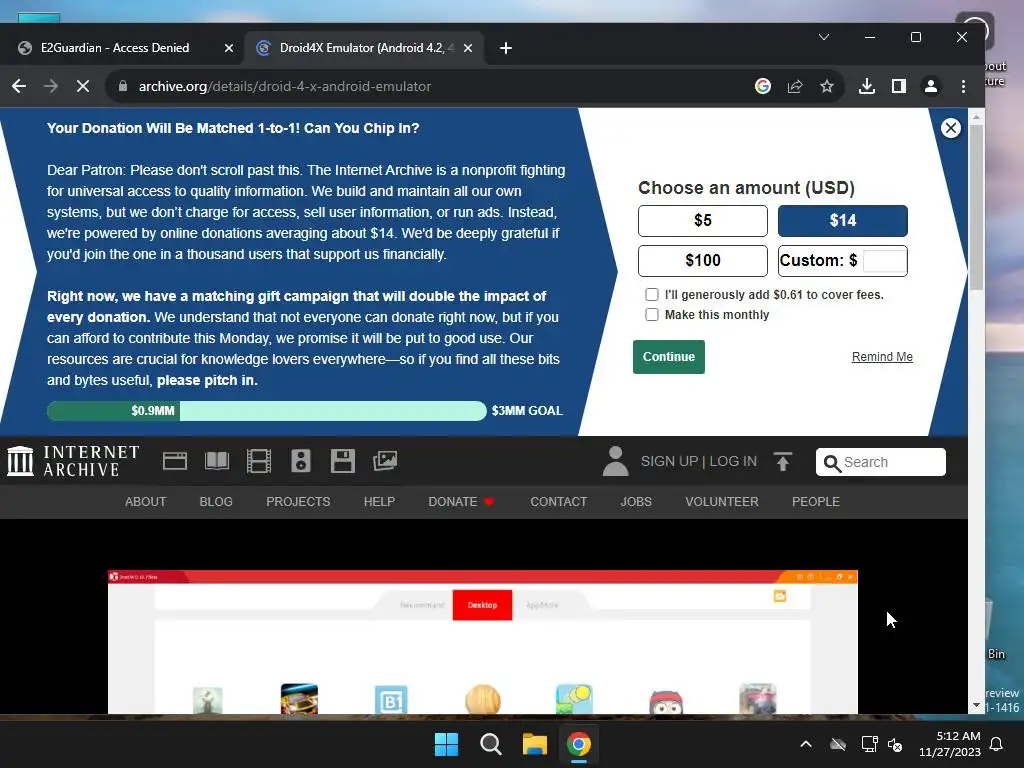This screenshot has width=1024, height=768.
Task: Open the ABOUT menu item
Action: point(146,502)
